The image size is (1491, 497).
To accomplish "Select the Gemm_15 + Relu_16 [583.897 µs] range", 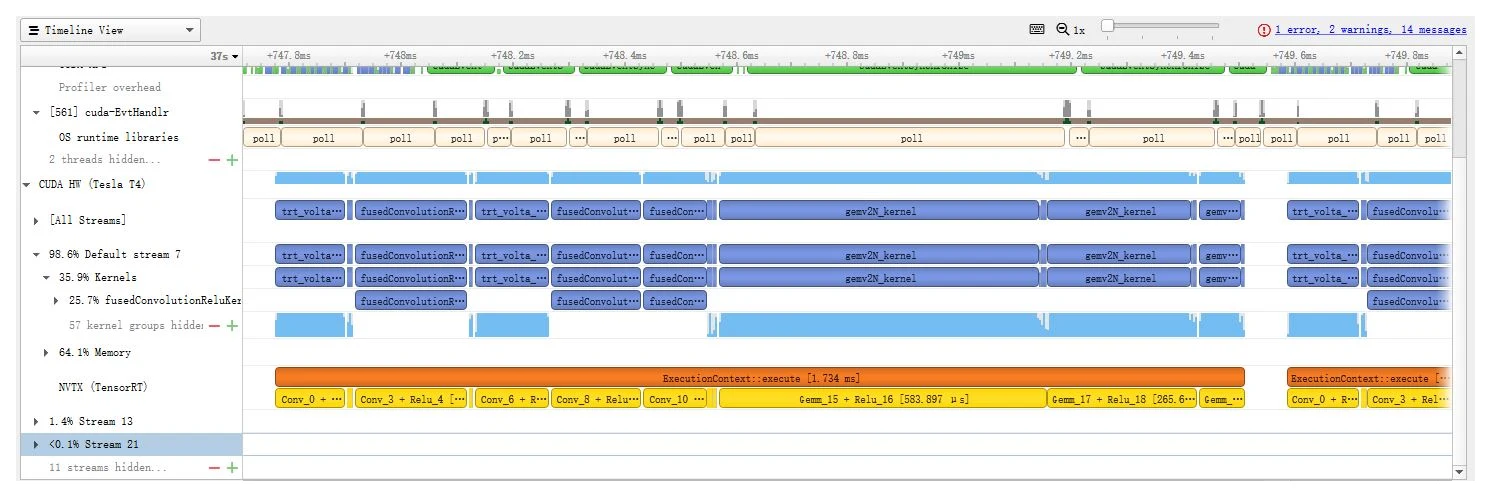I will pos(883,399).
